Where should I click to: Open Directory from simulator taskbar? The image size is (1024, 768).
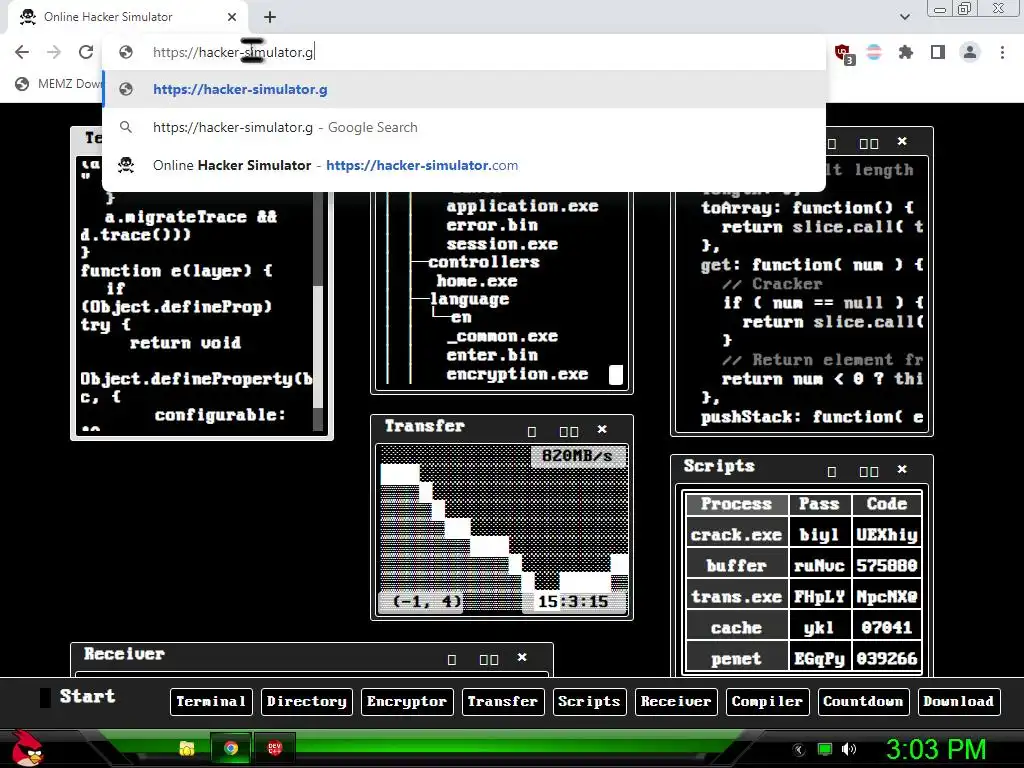pos(307,701)
